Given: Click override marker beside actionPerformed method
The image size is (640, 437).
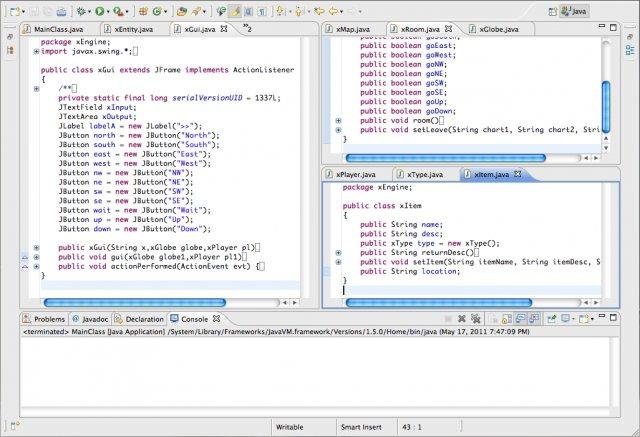Looking at the screenshot, I should click(24, 266).
